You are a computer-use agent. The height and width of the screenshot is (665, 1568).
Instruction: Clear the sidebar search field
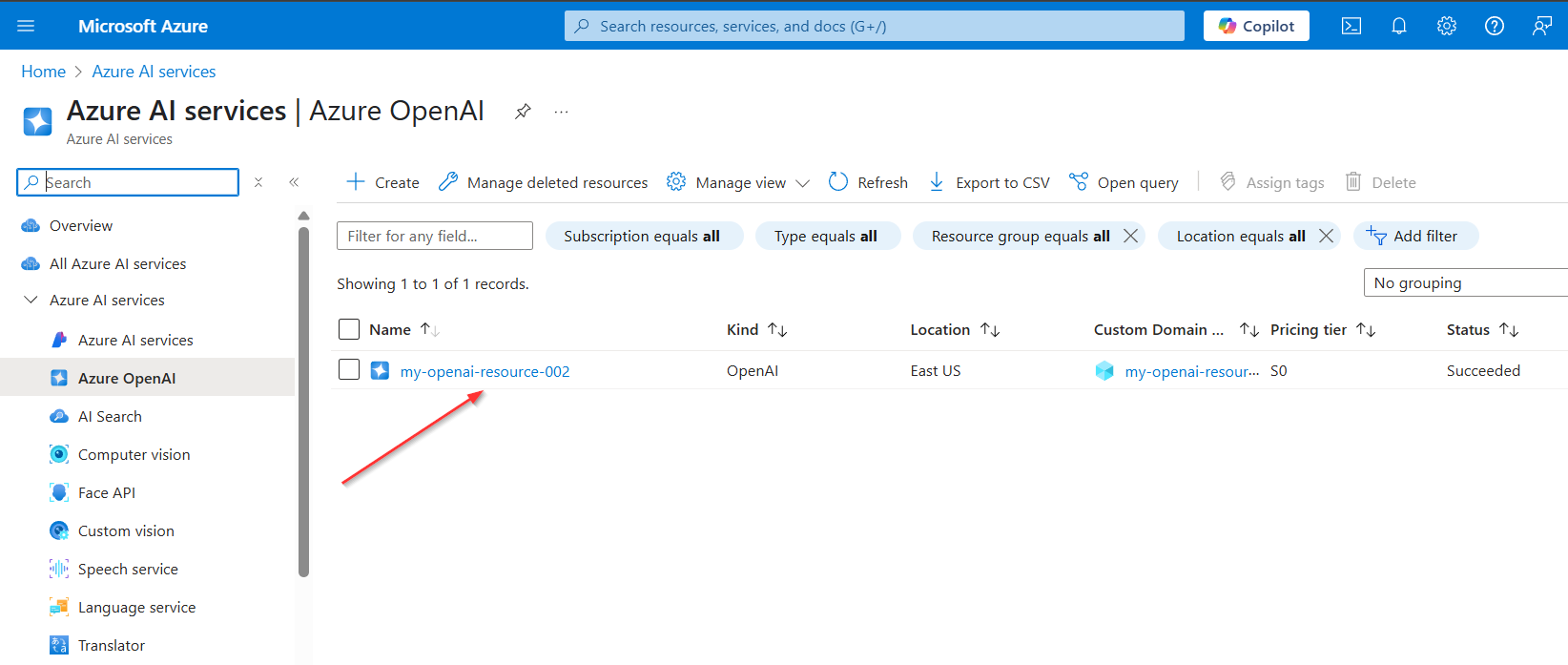coord(258,182)
